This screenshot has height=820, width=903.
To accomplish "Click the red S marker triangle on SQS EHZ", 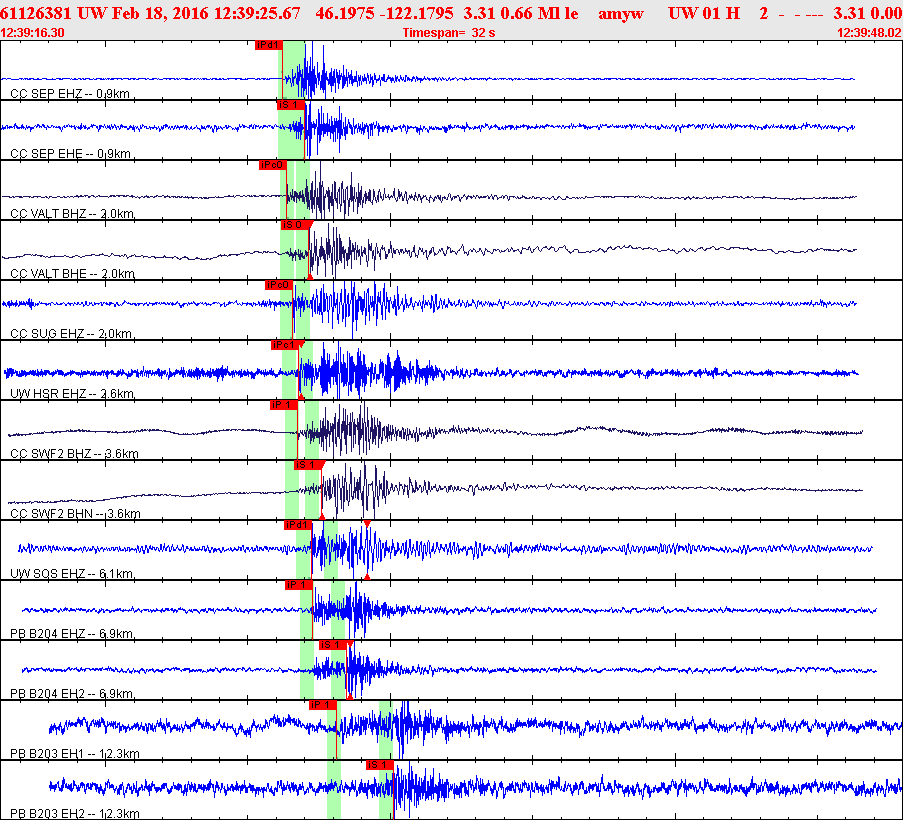I will coord(367,523).
